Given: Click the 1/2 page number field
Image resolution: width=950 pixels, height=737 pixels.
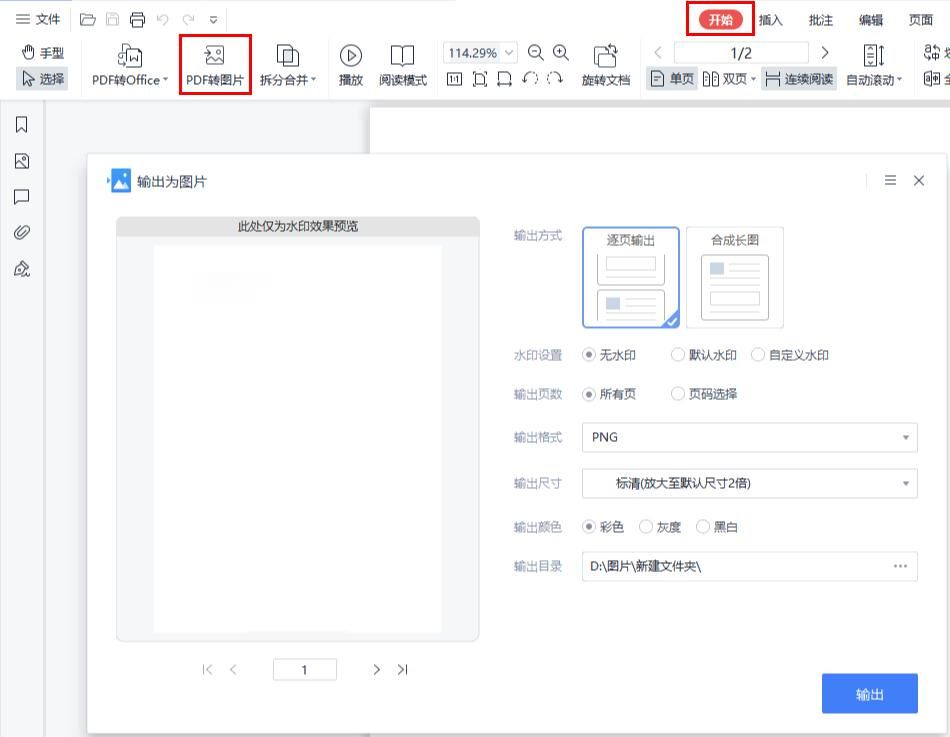Looking at the screenshot, I should (741, 53).
